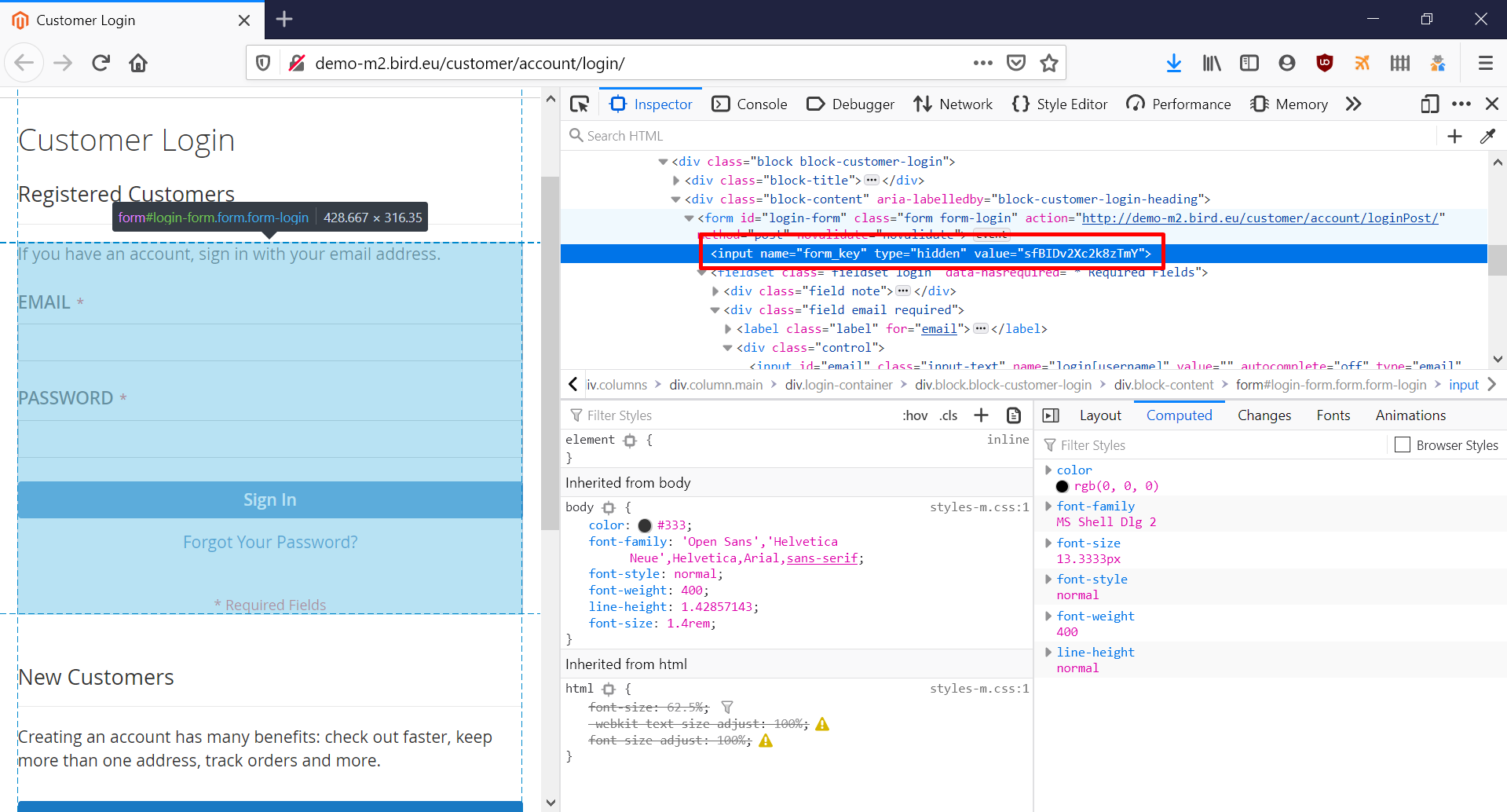1507x812 pixels.
Task: Open Firefox hamburger application menu
Action: tap(1485, 63)
